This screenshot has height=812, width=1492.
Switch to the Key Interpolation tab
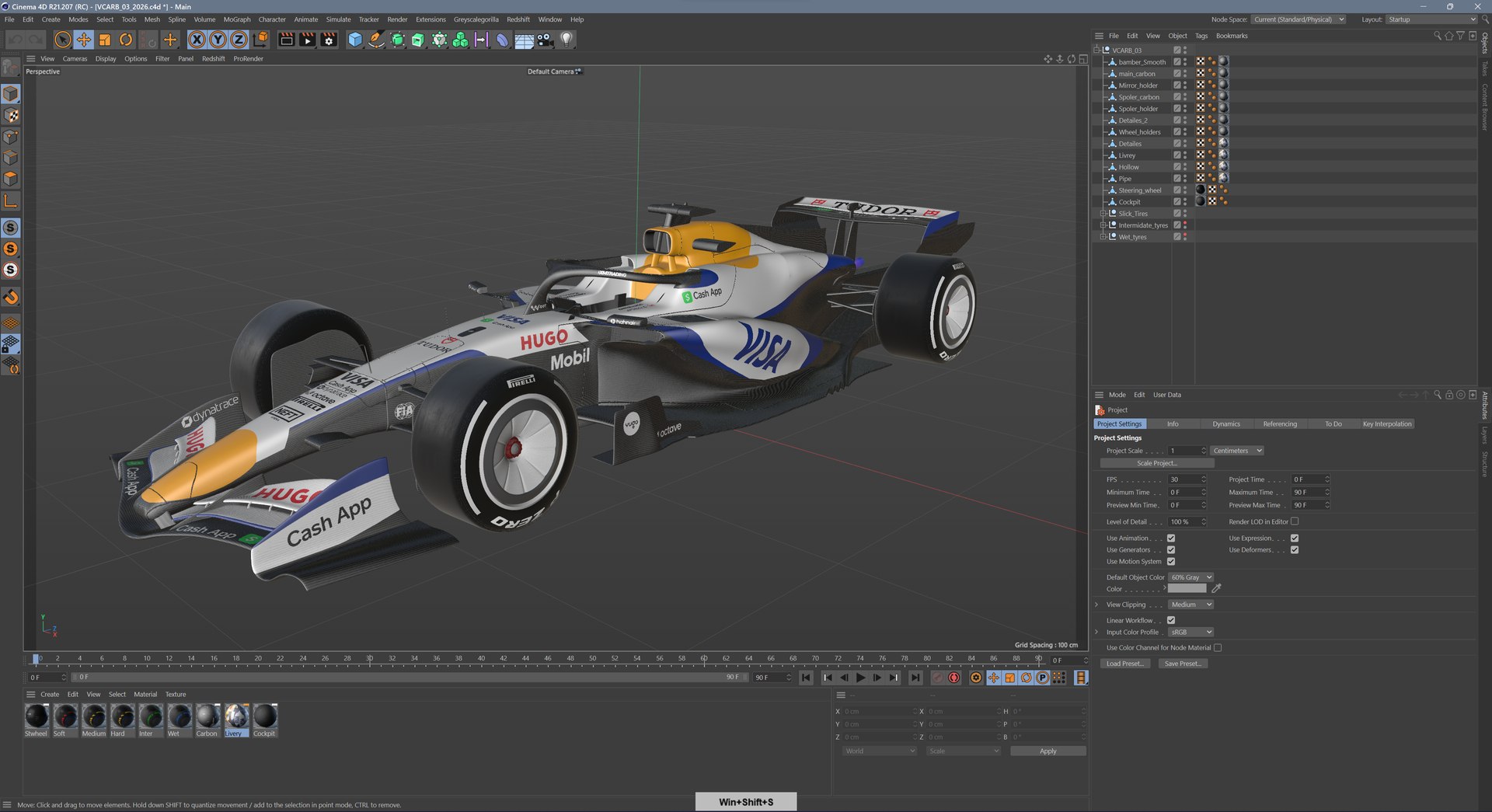1387,424
